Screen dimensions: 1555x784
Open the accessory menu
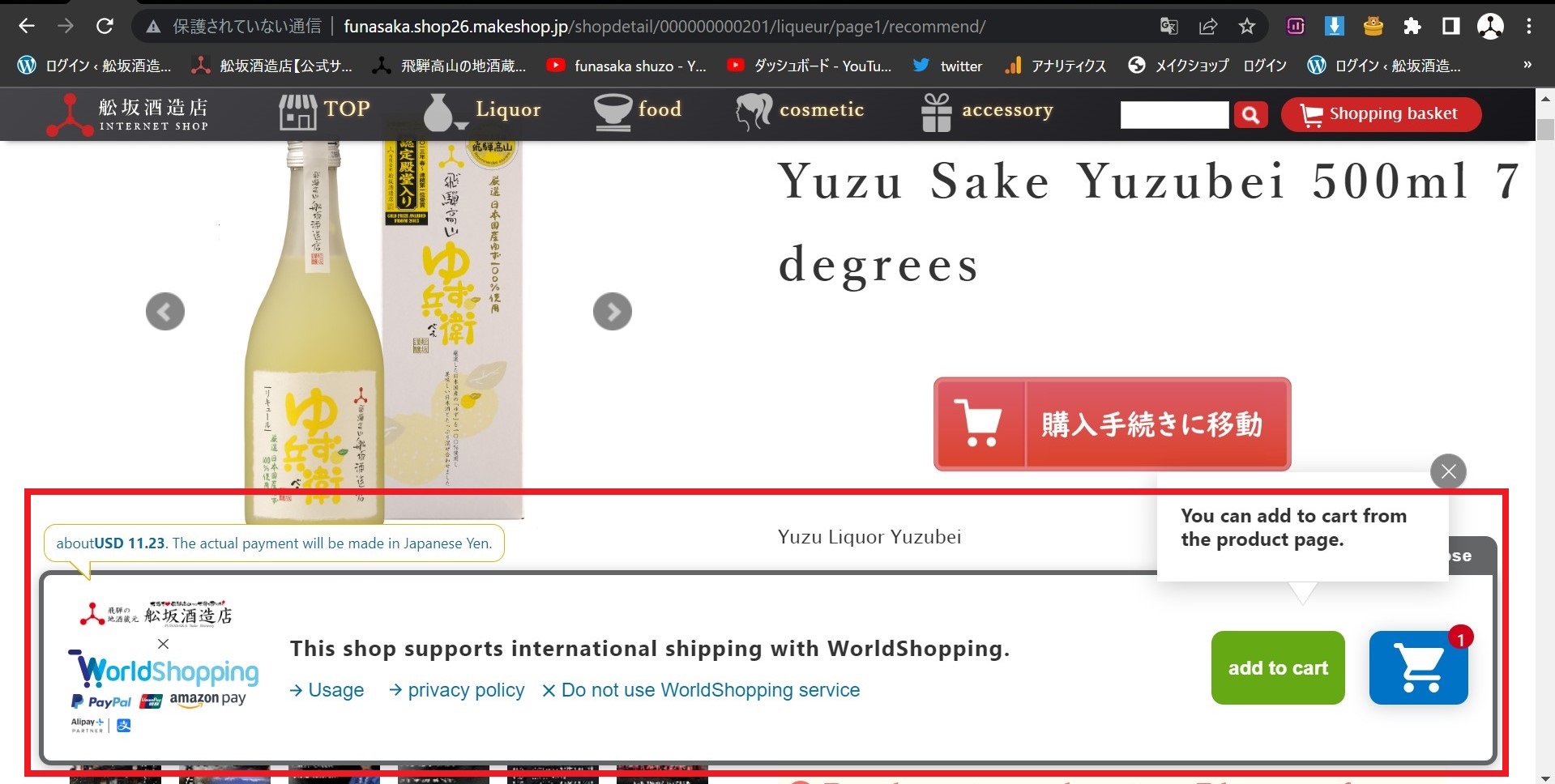[x=987, y=111]
